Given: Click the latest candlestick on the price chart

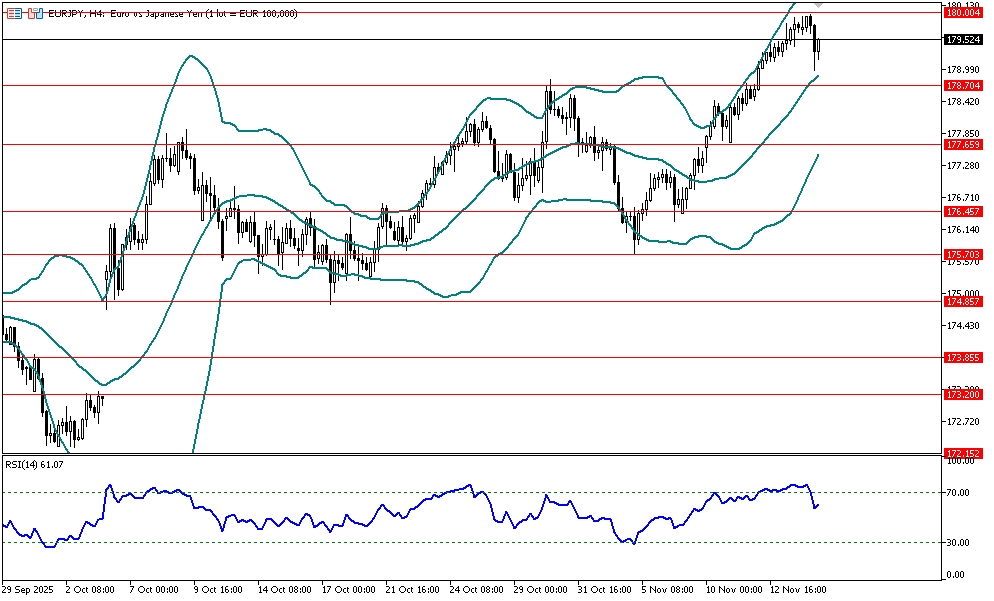Looking at the screenshot, I should click(x=819, y=44).
